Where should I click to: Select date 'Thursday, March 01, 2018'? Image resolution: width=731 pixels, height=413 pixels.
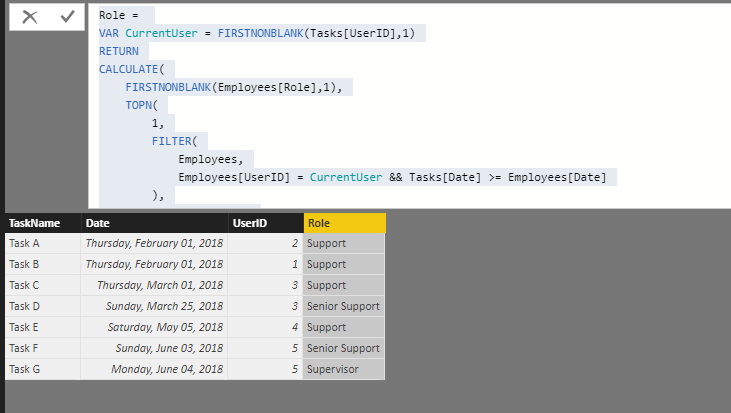(154, 285)
